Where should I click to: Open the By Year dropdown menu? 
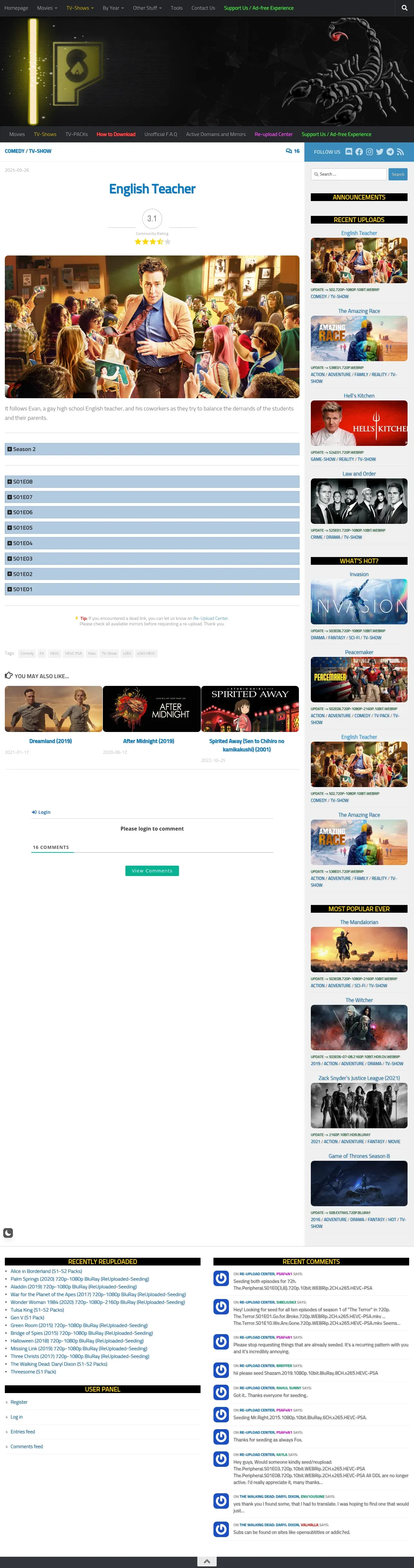[x=113, y=8]
